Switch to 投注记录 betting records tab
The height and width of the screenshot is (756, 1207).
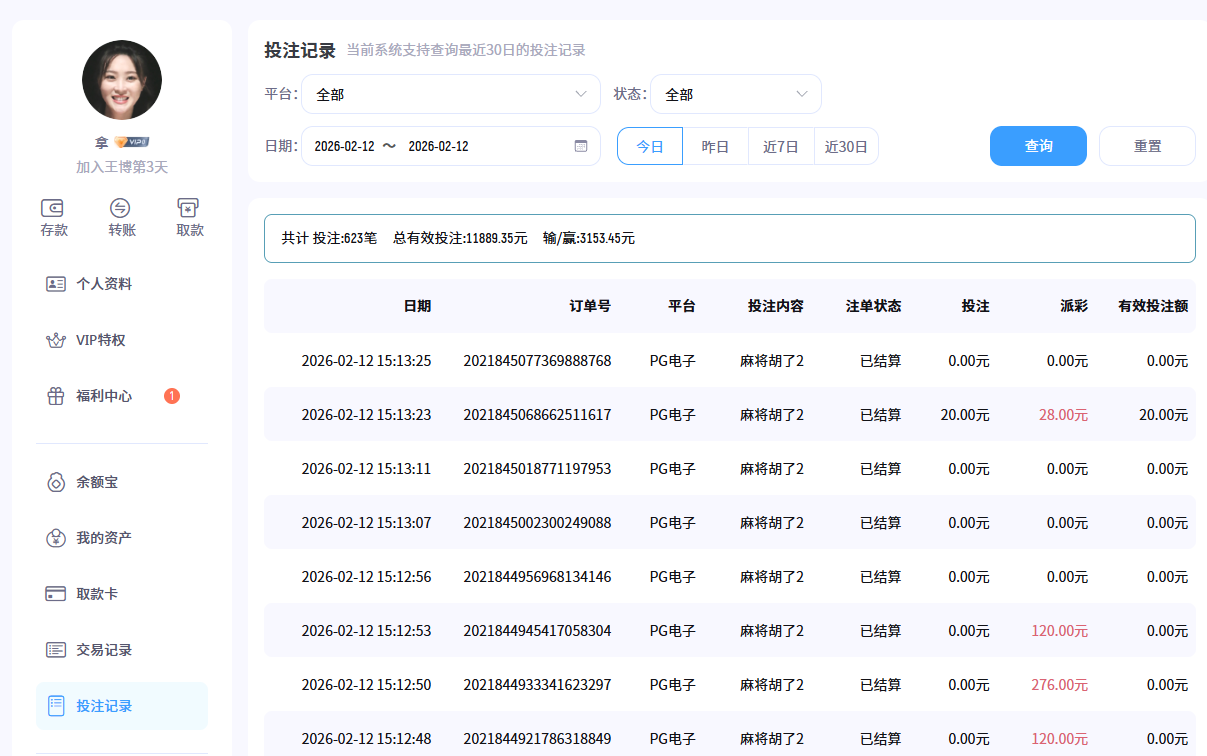[101, 706]
